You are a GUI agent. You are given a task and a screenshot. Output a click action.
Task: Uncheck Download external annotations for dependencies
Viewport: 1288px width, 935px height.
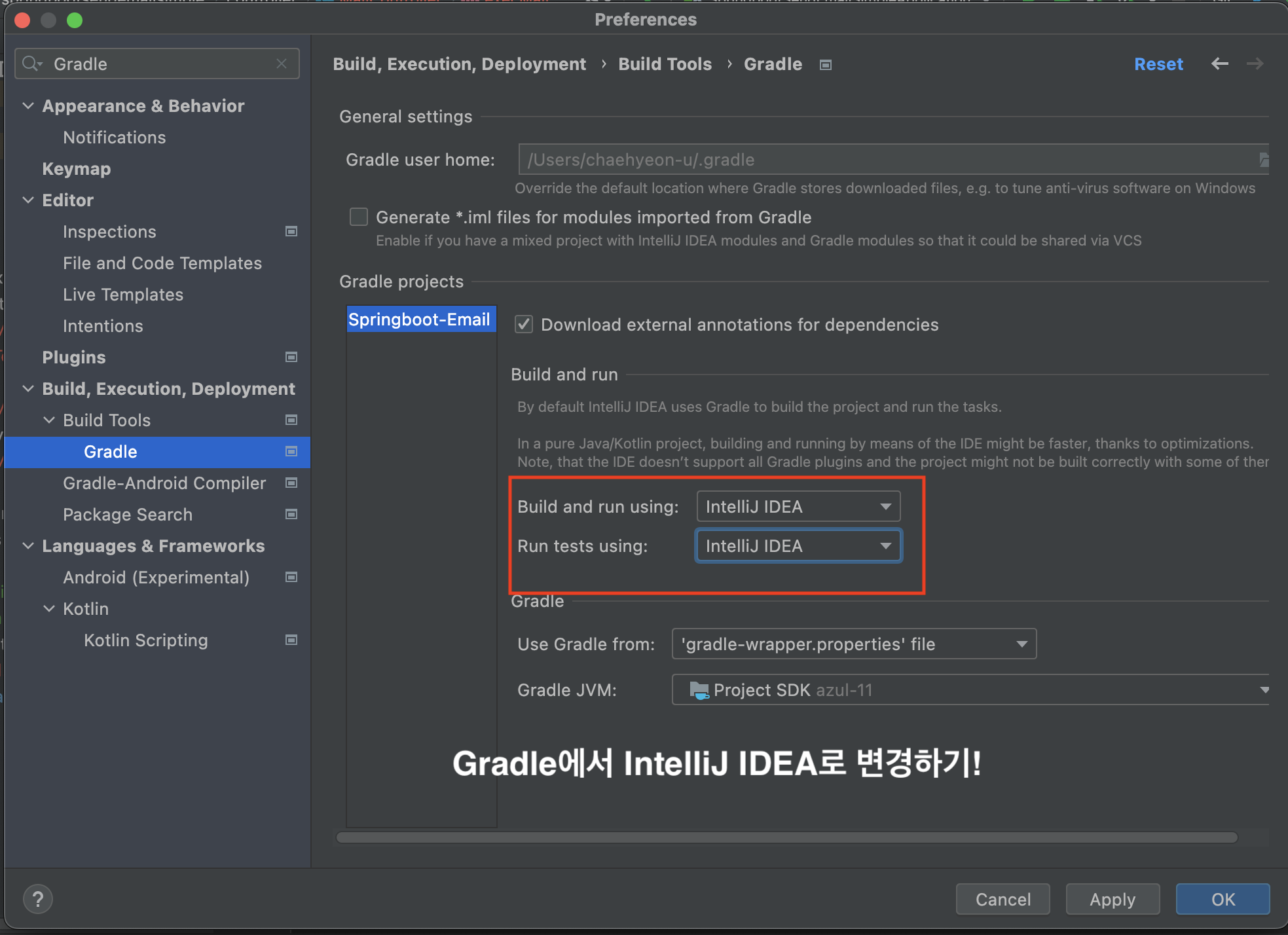point(524,324)
